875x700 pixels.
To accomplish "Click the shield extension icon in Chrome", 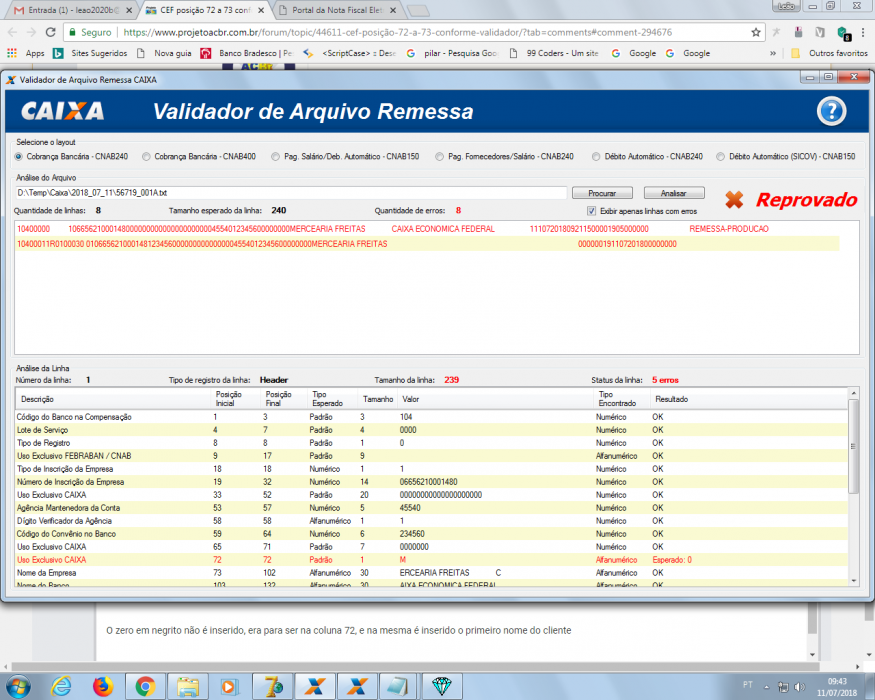I will [x=843, y=33].
